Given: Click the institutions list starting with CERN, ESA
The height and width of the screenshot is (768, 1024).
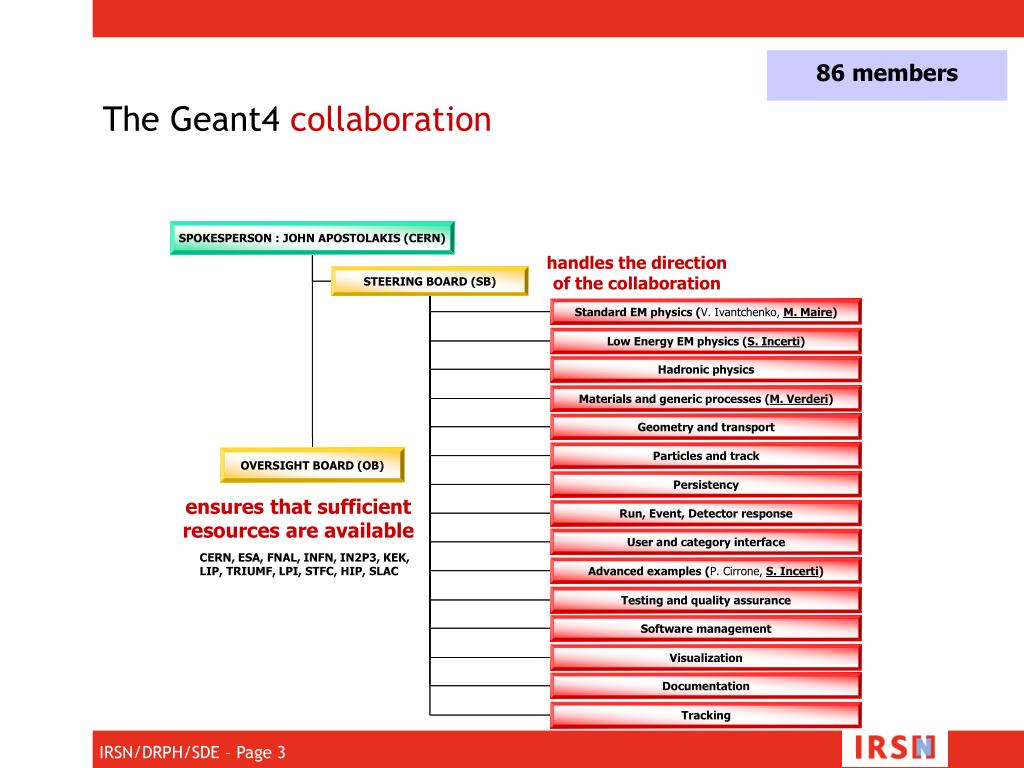Looking at the screenshot, I should coord(304,564).
